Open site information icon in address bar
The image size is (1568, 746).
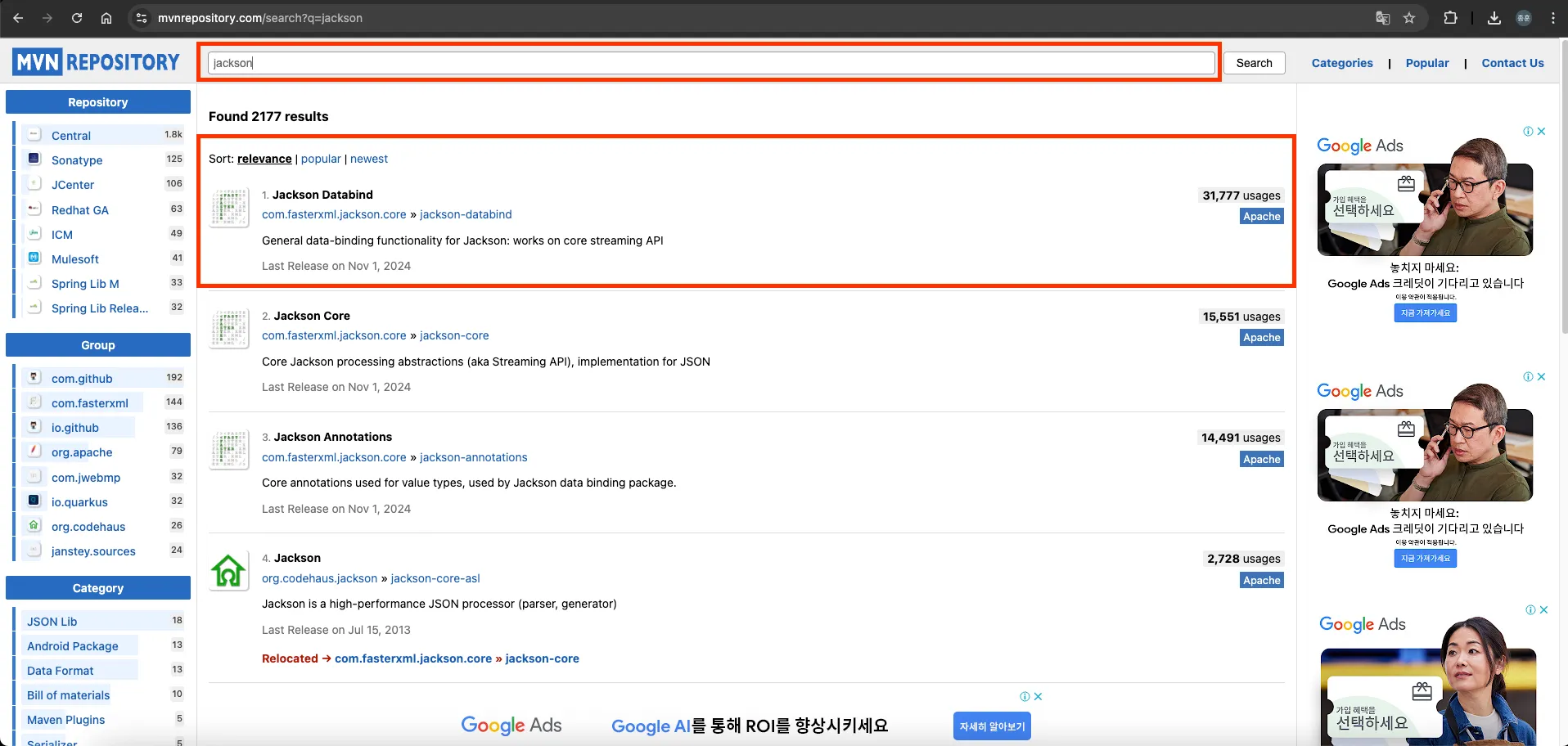(x=142, y=18)
